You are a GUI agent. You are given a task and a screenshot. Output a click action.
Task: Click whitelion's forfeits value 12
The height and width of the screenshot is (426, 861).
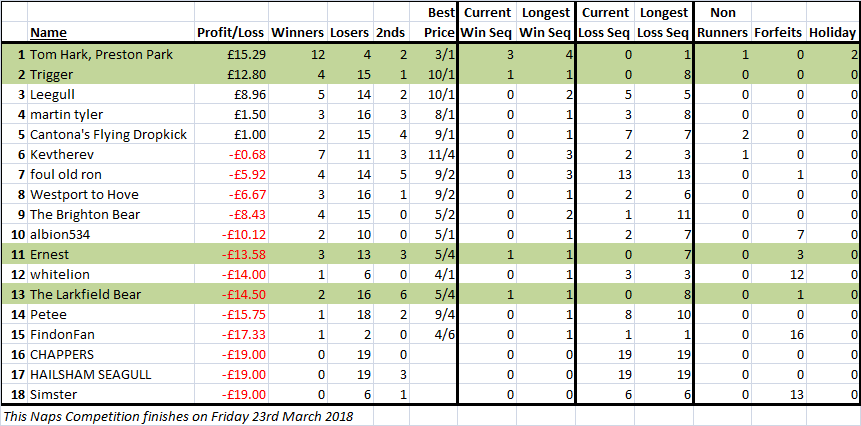coord(778,274)
